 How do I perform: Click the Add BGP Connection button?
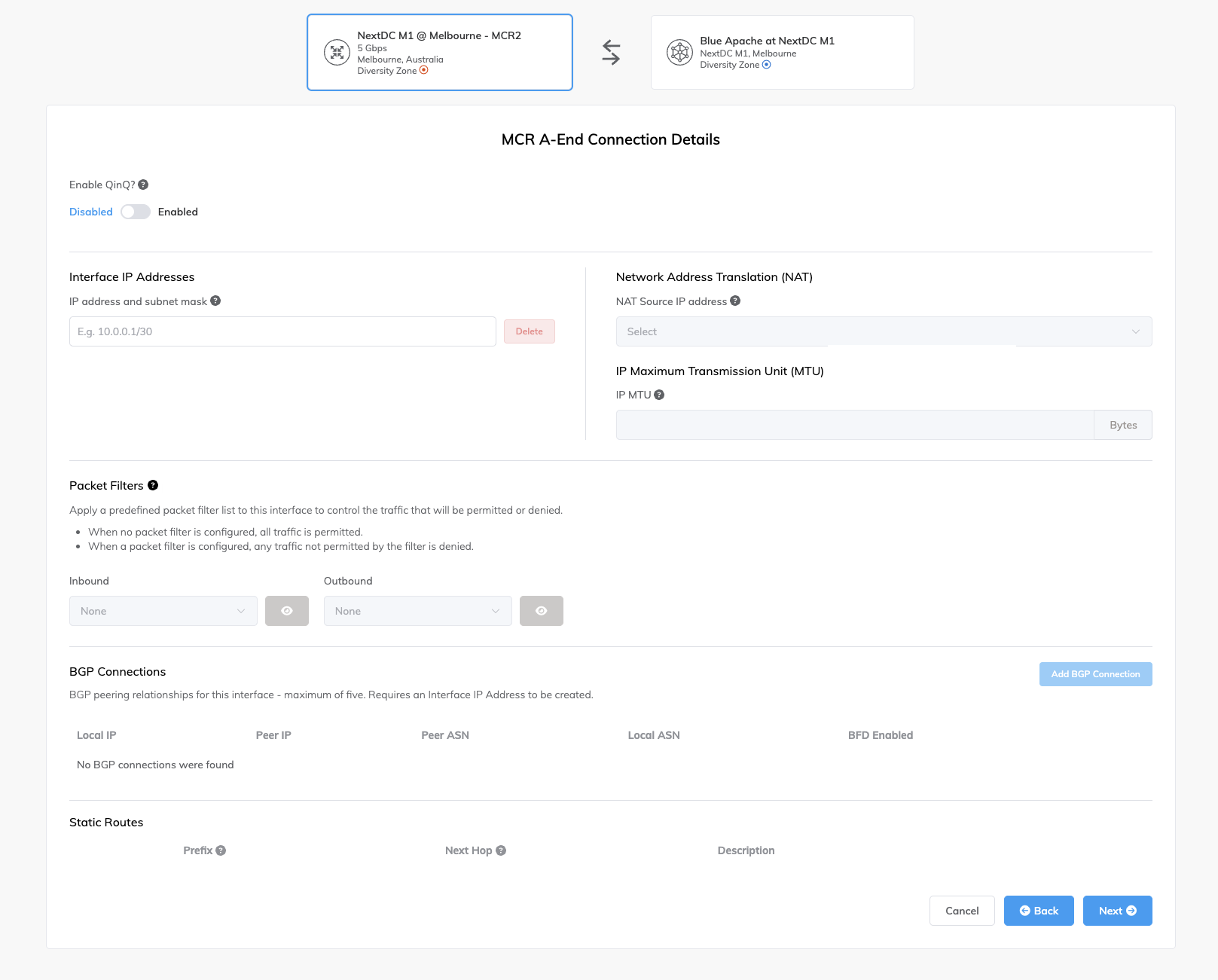tap(1095, 673)
